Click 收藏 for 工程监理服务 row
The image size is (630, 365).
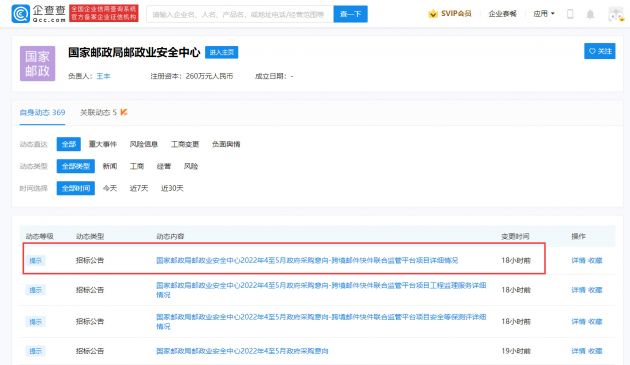[595, 290]
